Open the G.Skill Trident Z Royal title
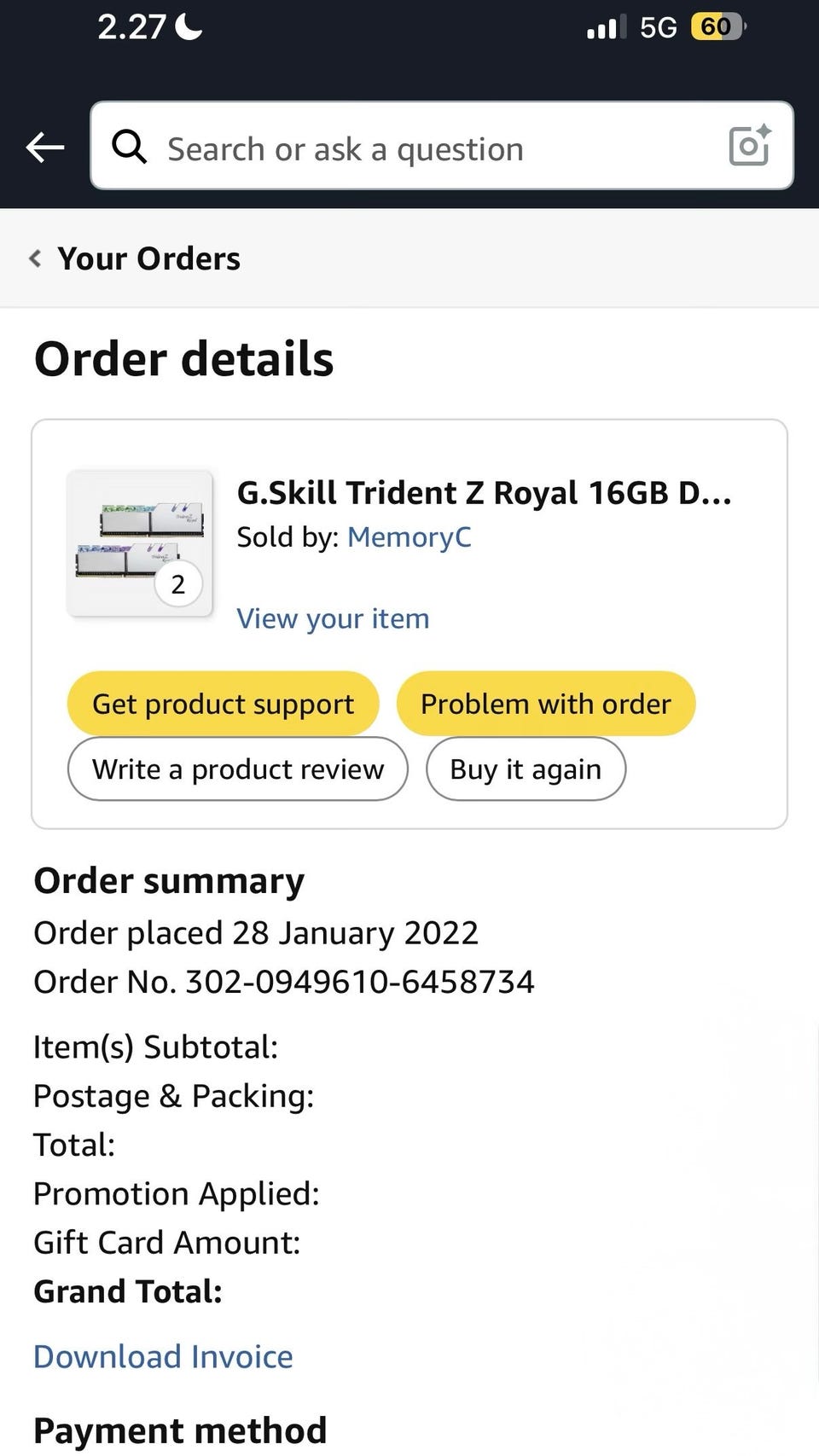Image resolution: width=819 pixels, height=1456 pixels. coord(484,493)
